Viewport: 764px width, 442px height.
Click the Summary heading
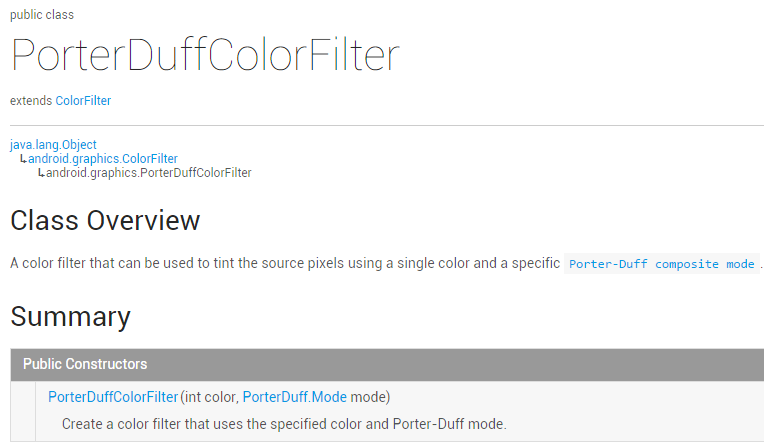pyautogui.click(x=70, y=316)
